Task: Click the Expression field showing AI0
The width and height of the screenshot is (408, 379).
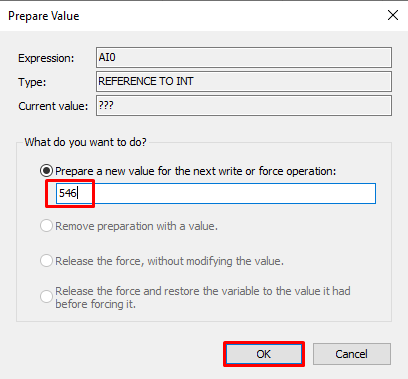Action: (x=244, y=57)
